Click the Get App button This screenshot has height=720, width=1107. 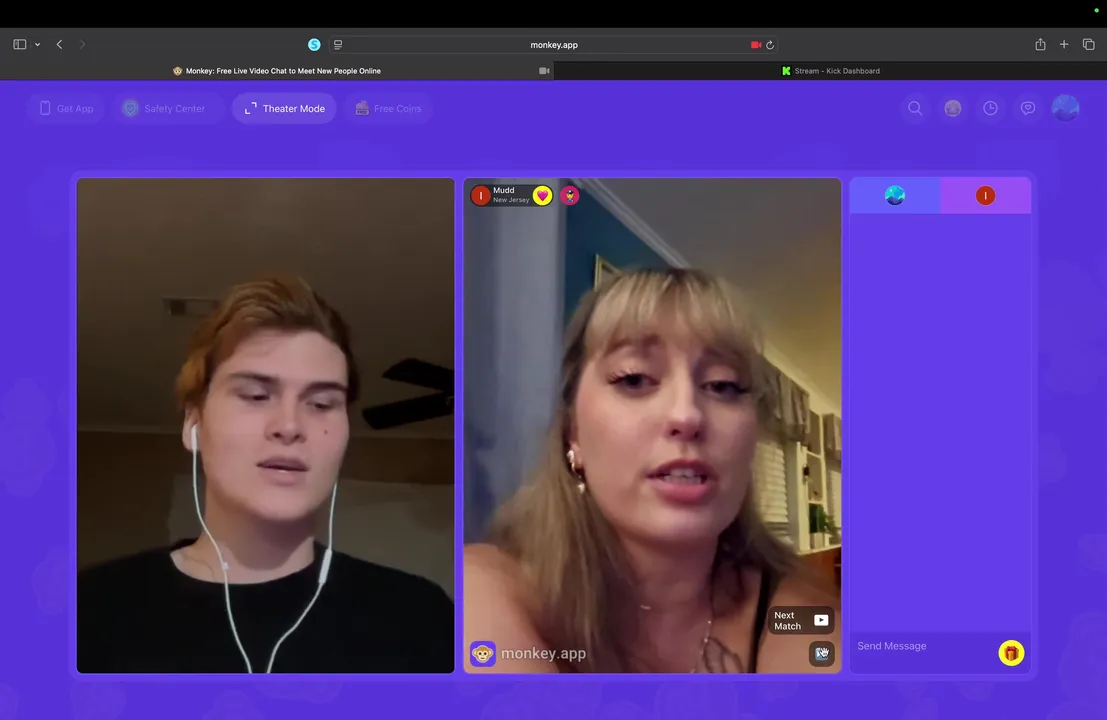click(66, 109)
